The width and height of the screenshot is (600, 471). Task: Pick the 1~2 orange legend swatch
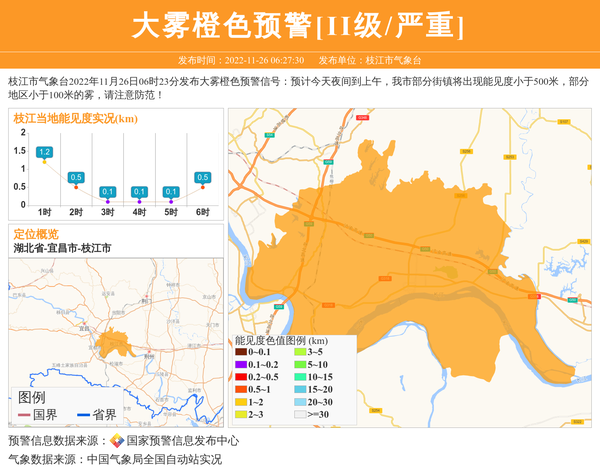(x=241, y=402)
